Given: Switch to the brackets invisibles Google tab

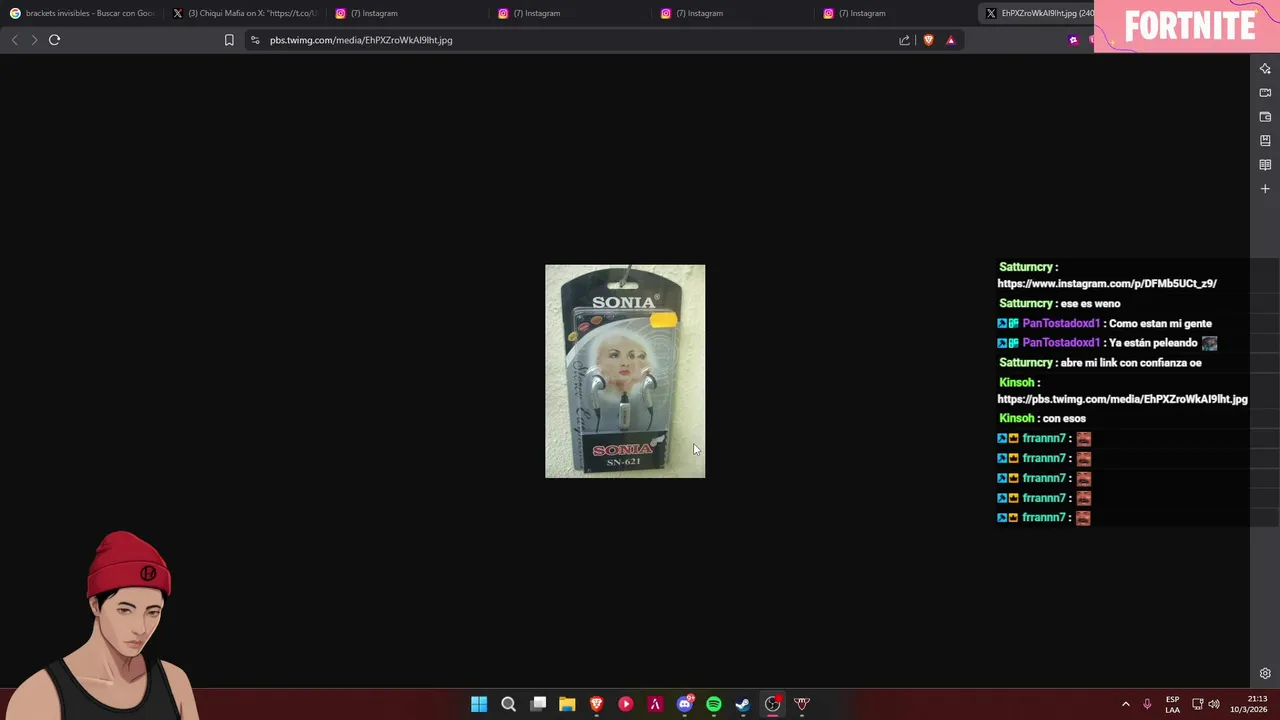Looking at the screenshot, I should pyautogui.click(x=82, y=13).
